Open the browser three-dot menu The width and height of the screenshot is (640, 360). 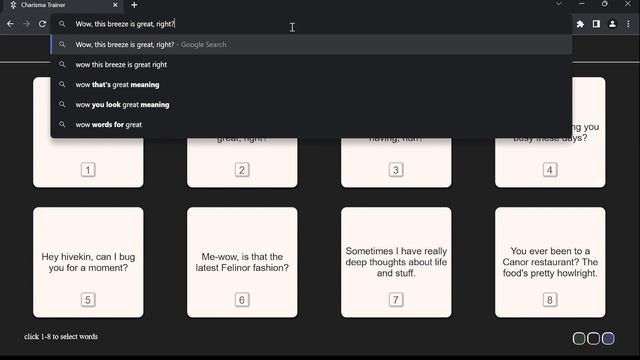pyautogui.click(x=628, y=24)
